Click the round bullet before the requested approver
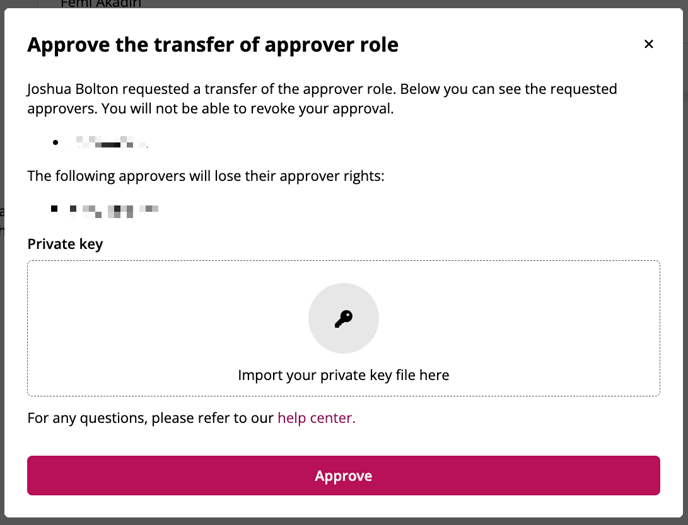The height and width of the screenshot is (525, 688). pyautogui.click(x=55, y=143)
